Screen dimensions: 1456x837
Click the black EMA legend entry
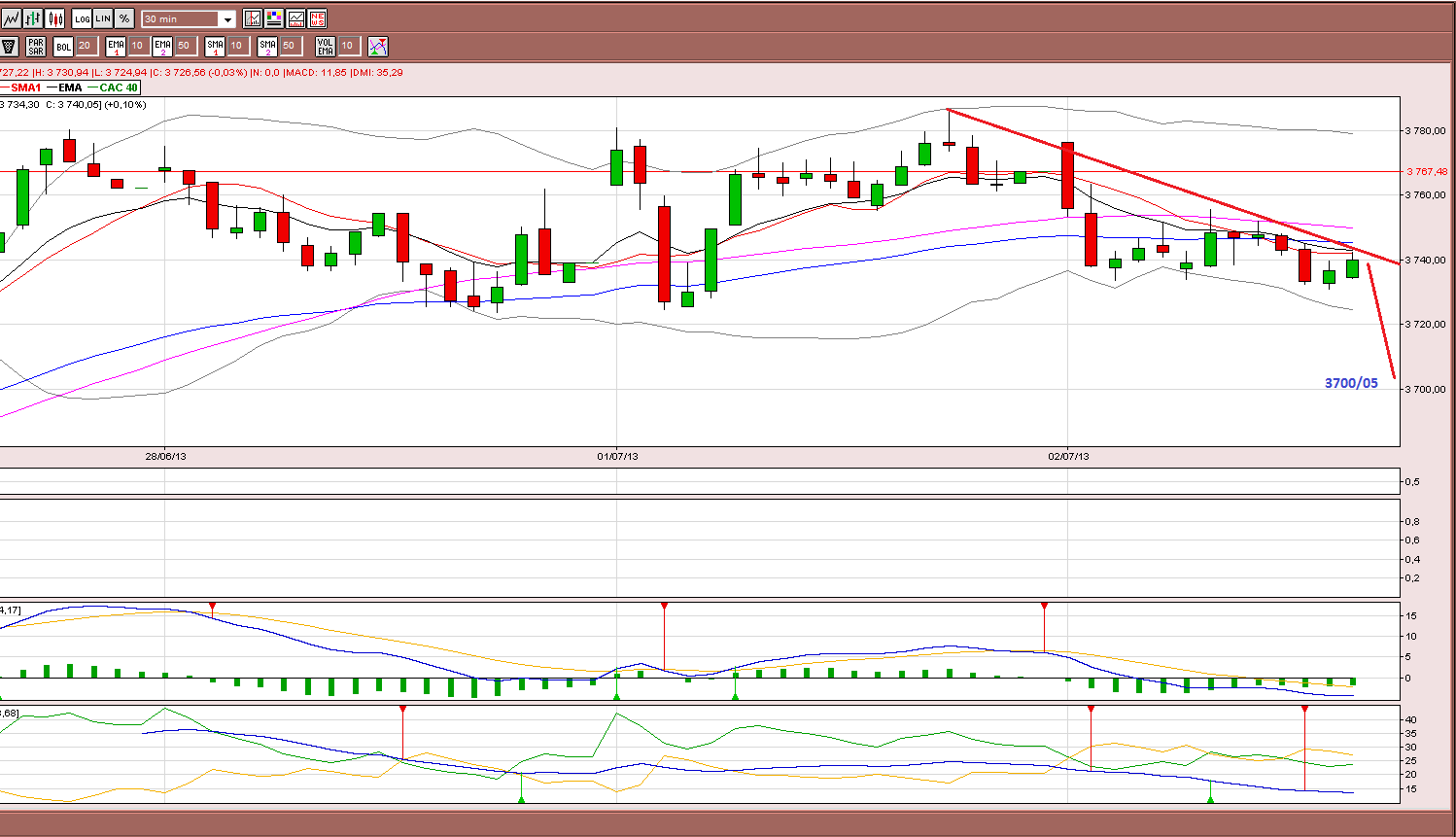click(65, 87)
